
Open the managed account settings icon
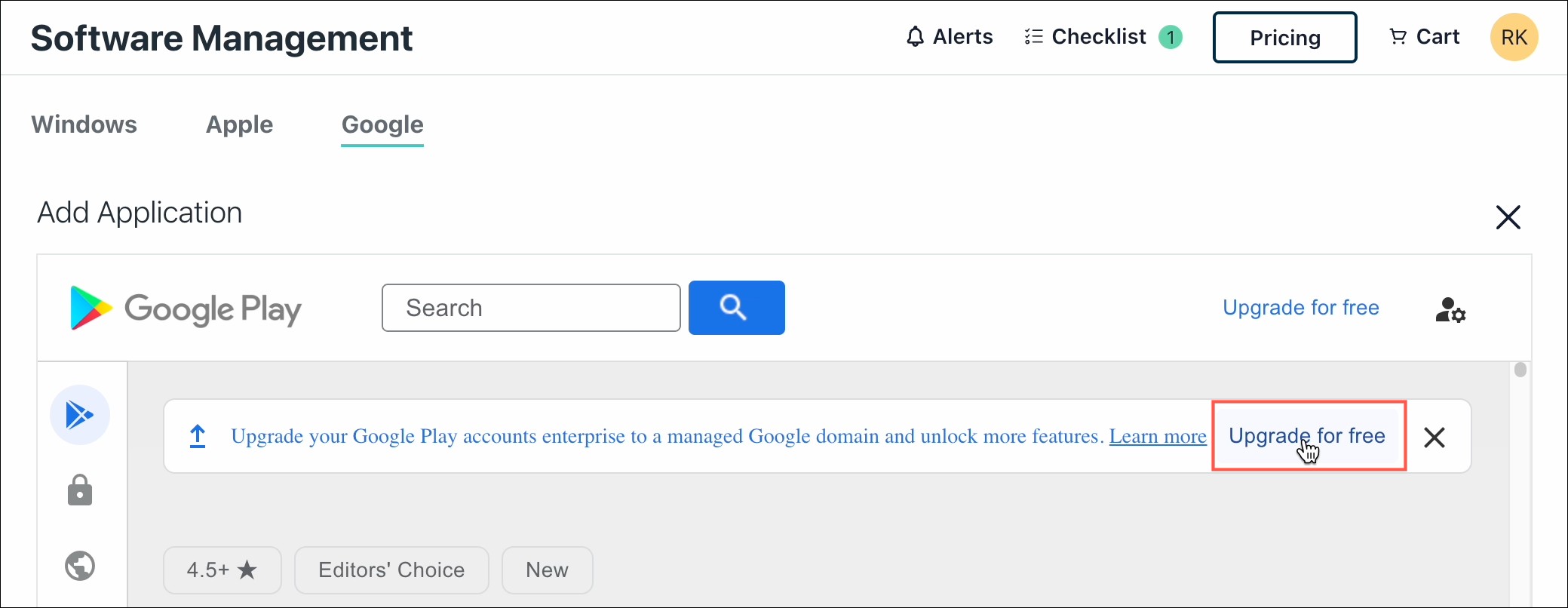(x=1450, y=309)
